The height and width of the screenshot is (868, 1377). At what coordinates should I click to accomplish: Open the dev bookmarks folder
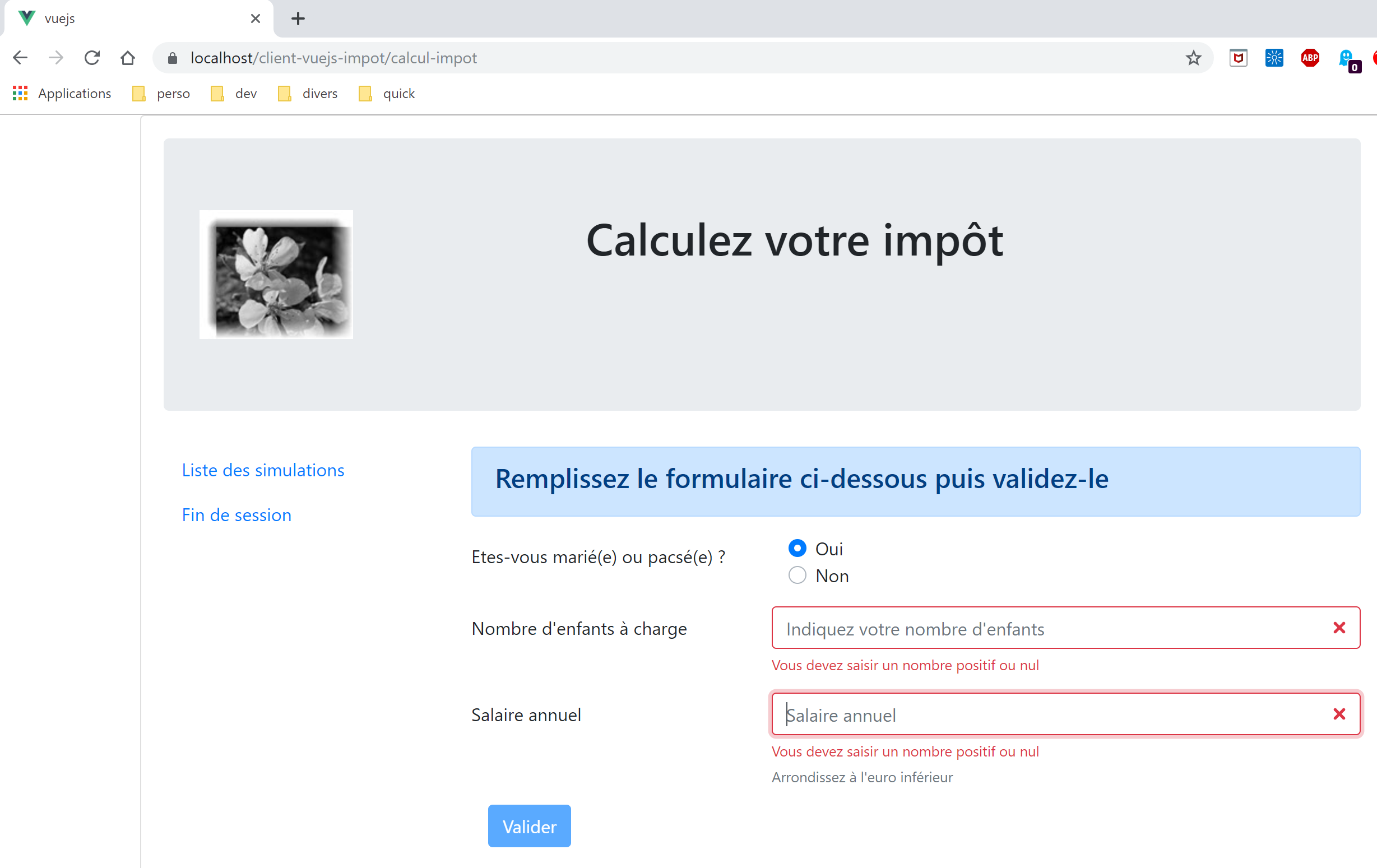click(234, 93)
